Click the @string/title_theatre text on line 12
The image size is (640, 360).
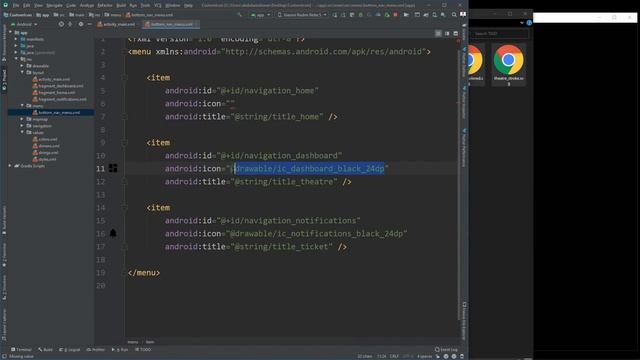[284, 182]
